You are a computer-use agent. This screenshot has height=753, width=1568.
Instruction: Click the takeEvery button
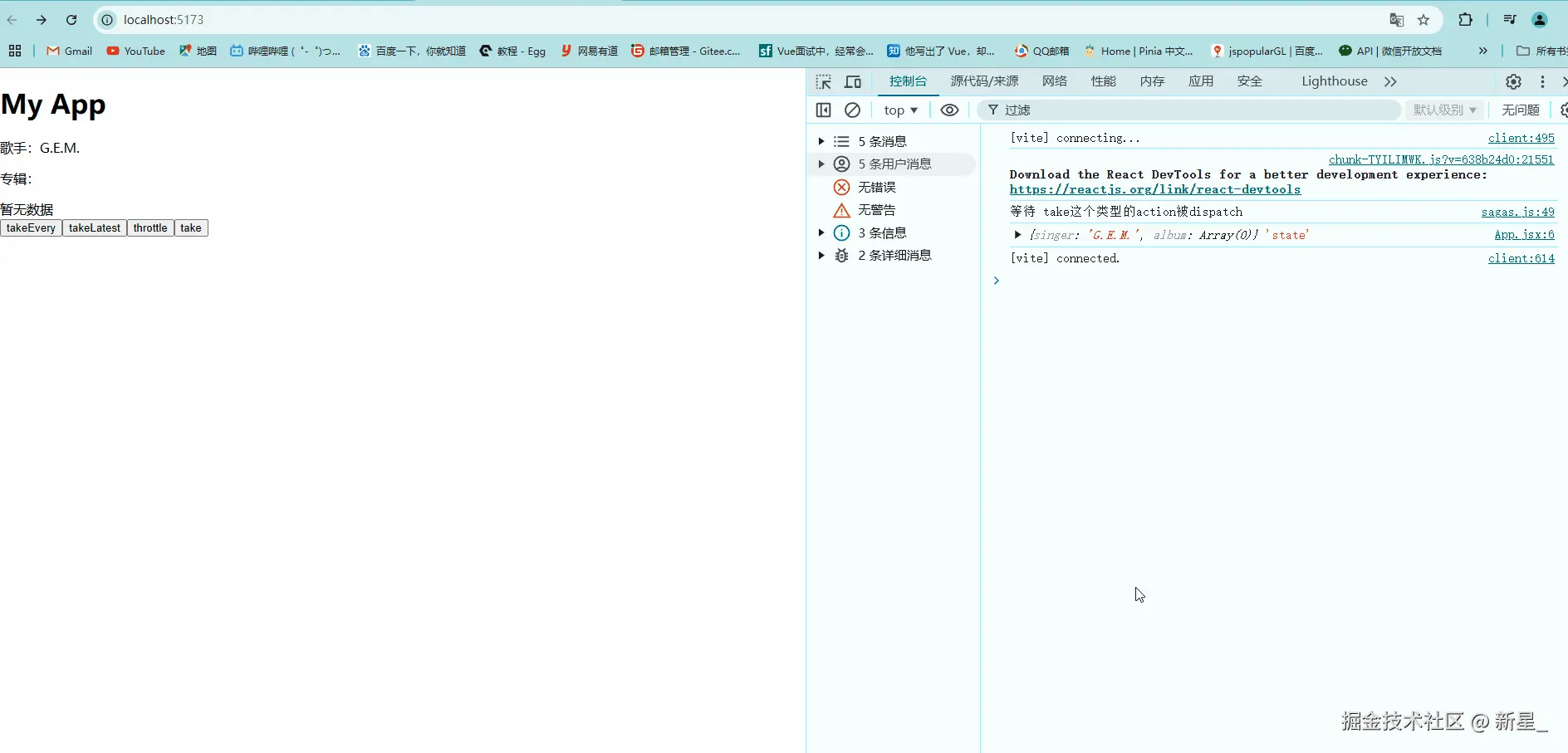[31, 228]
